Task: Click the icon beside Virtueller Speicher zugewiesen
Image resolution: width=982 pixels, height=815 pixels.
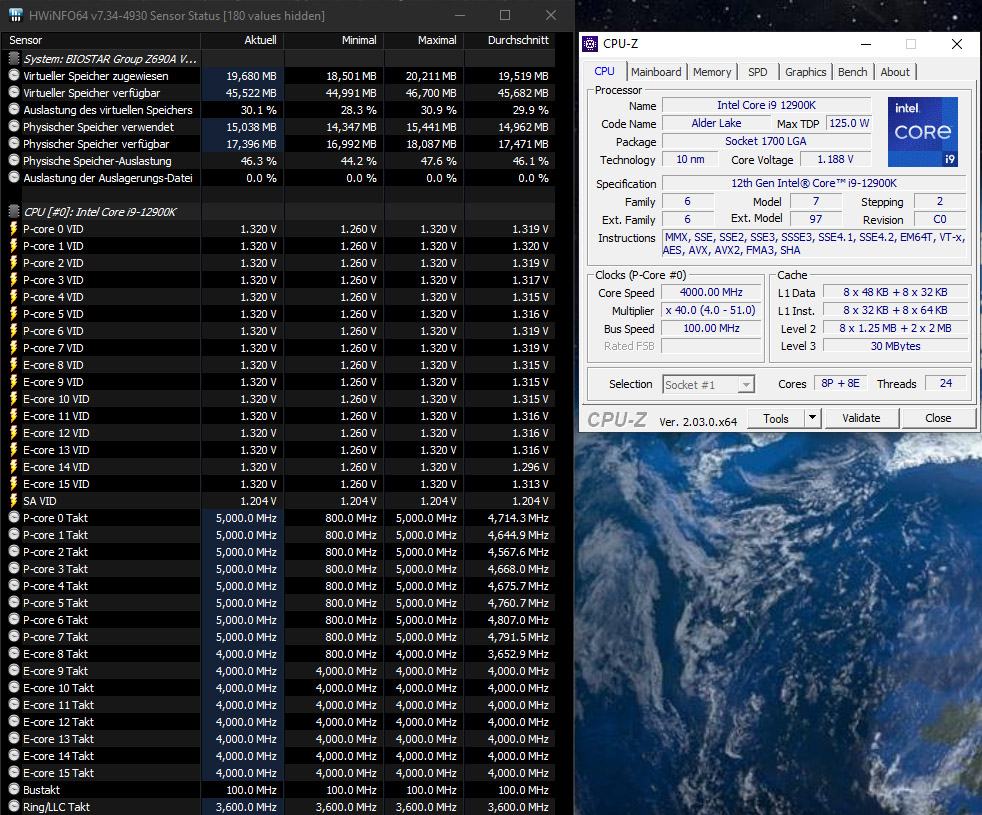Action: [14, 75]
